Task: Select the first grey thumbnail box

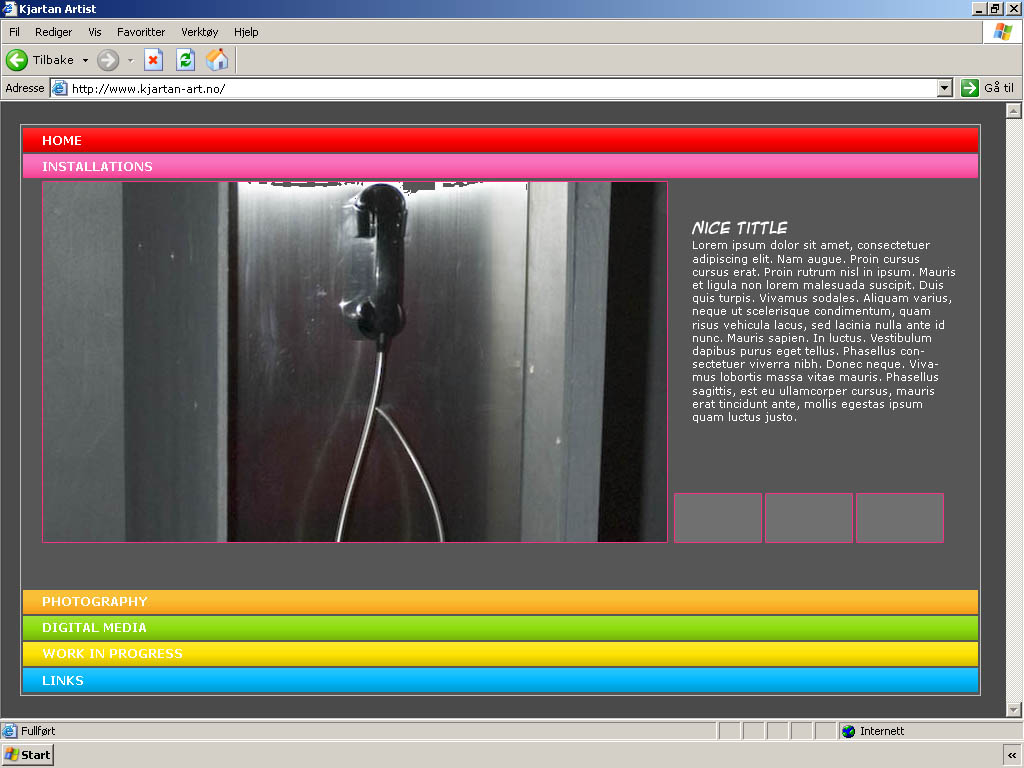Action: coord(718,518)
